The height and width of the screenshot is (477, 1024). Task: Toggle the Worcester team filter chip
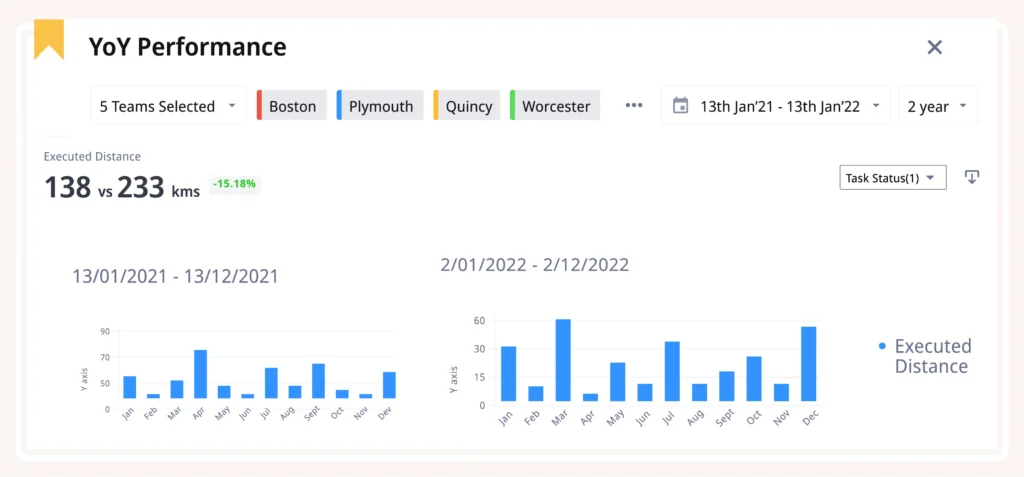click(555, 106)
